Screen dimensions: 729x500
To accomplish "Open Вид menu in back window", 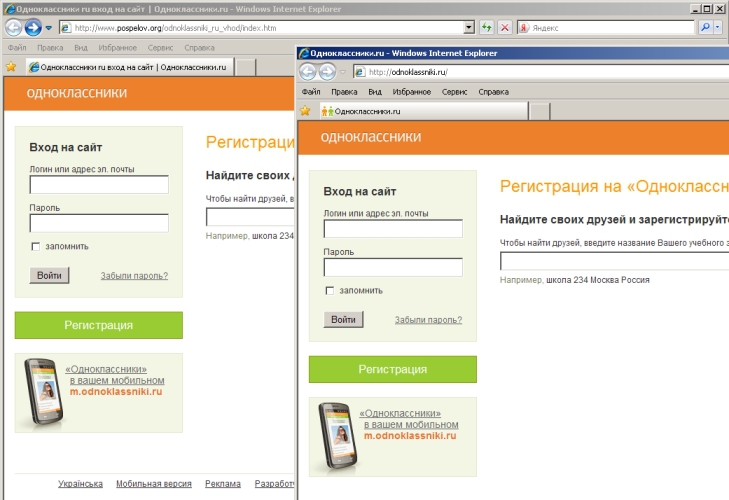I will coord(81,47).
